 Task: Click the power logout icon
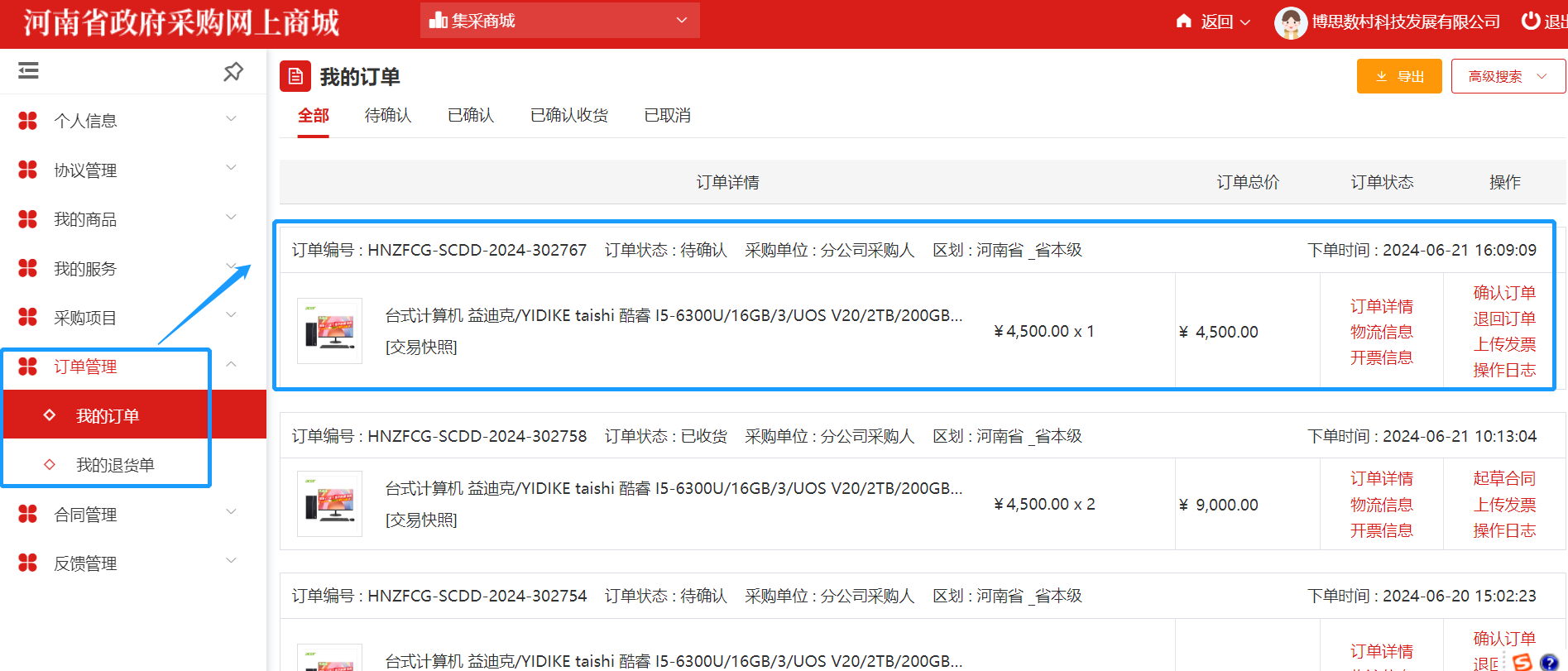click(x=1531, y=21)
